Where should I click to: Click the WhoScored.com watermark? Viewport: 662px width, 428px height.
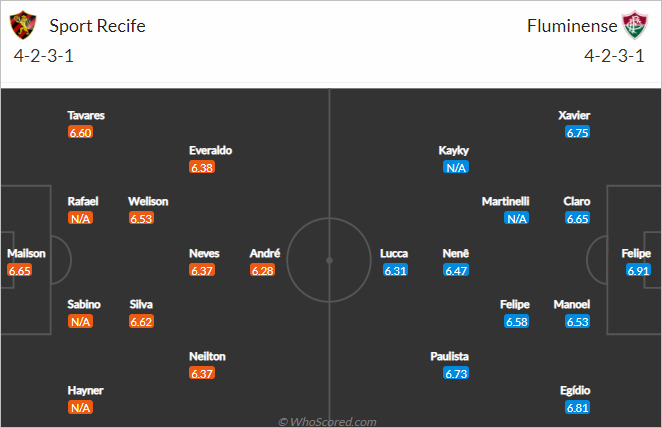tap(327, 422)
